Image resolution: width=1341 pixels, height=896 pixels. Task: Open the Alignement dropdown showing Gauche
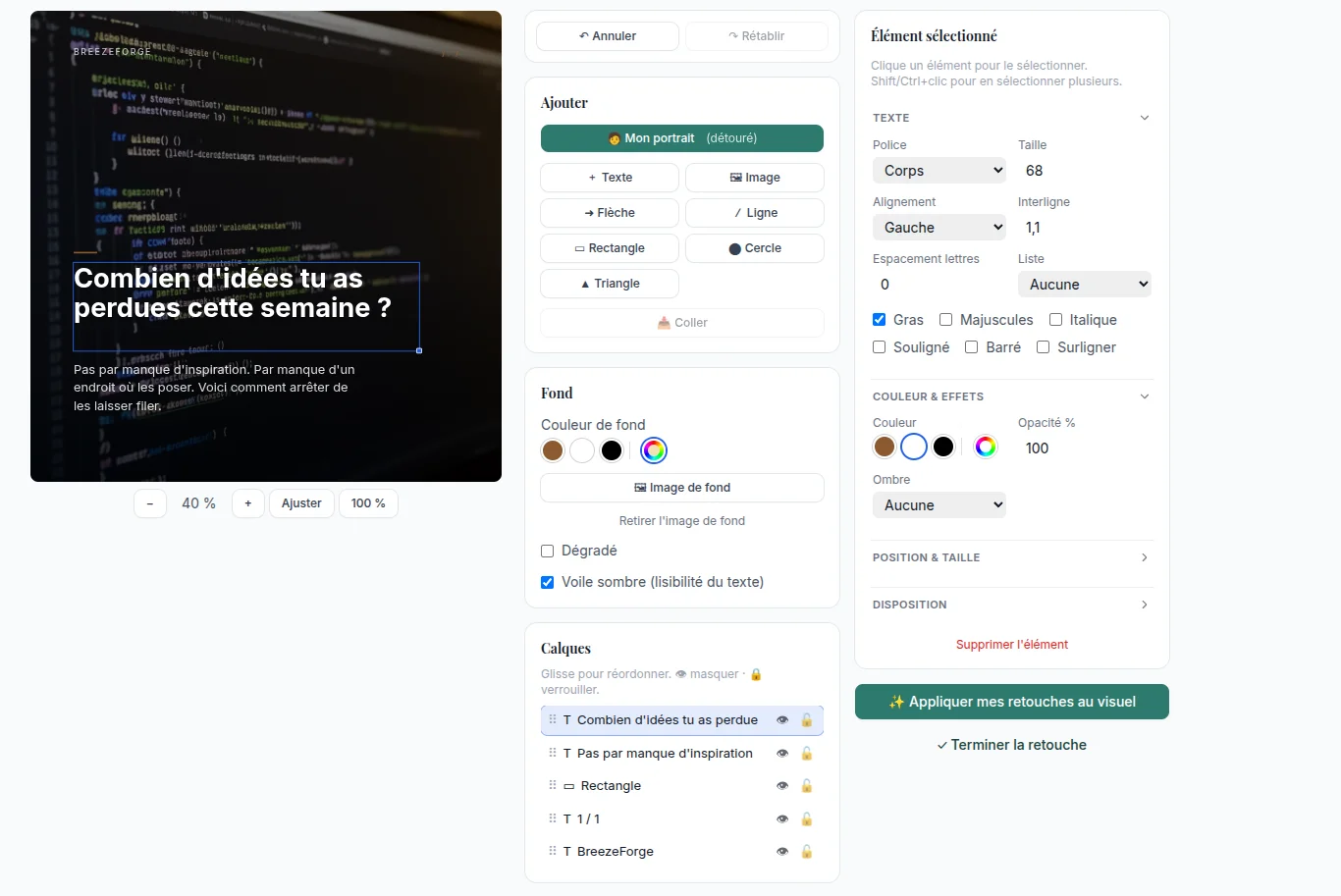pyautogui.click(x=939, y=228)
